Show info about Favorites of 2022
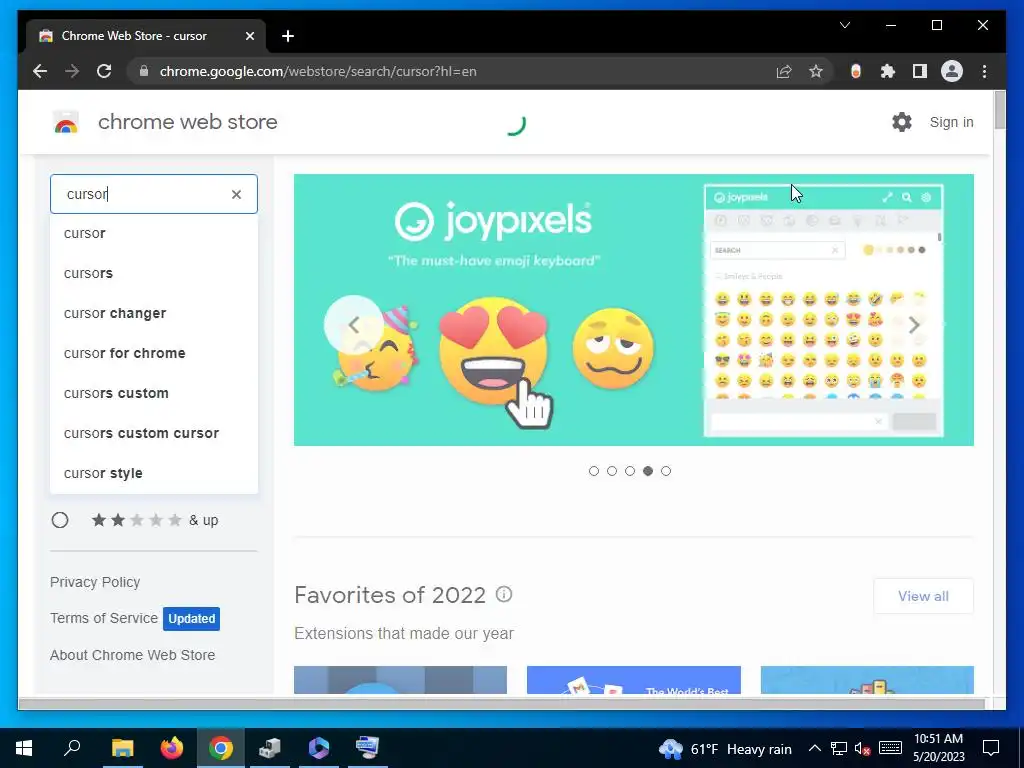 504,594
